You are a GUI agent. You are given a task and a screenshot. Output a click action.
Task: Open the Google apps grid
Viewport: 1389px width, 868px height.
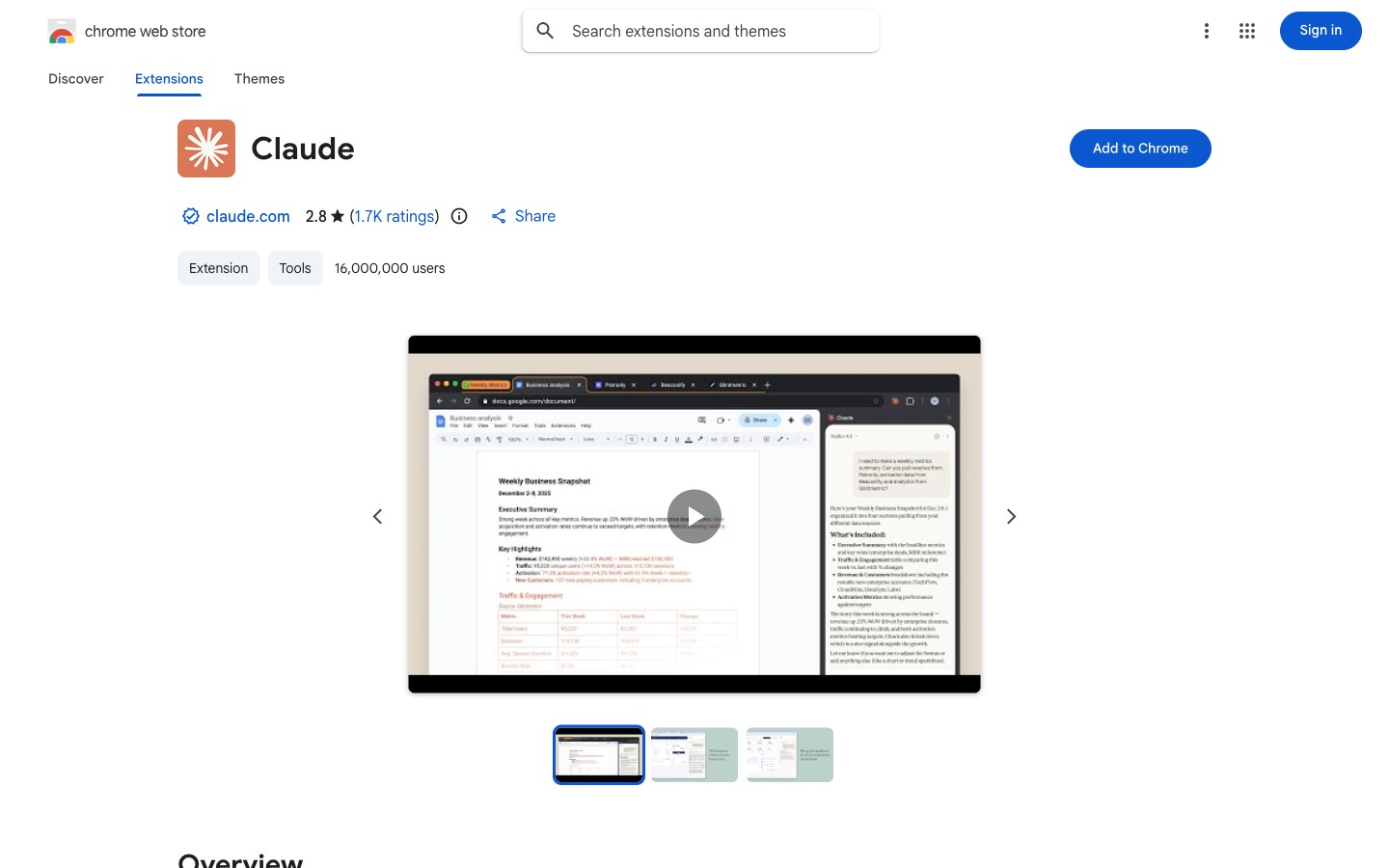pos(1247,31)
